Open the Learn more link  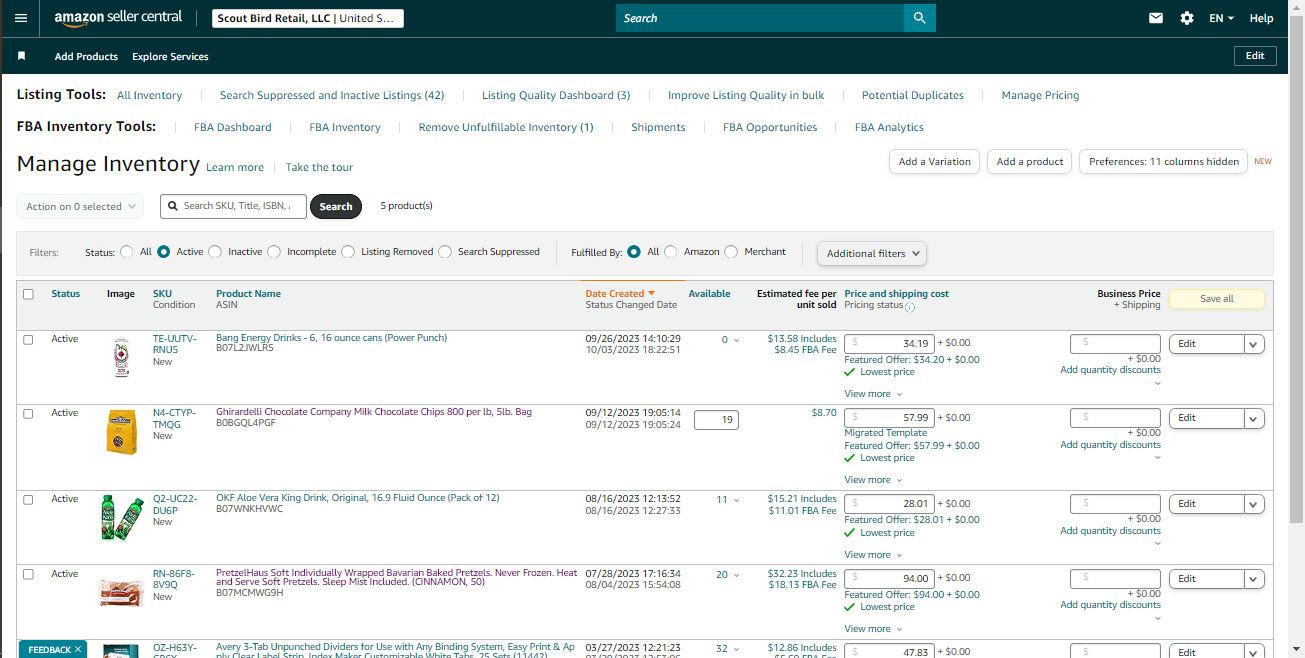tap(235, 167)
